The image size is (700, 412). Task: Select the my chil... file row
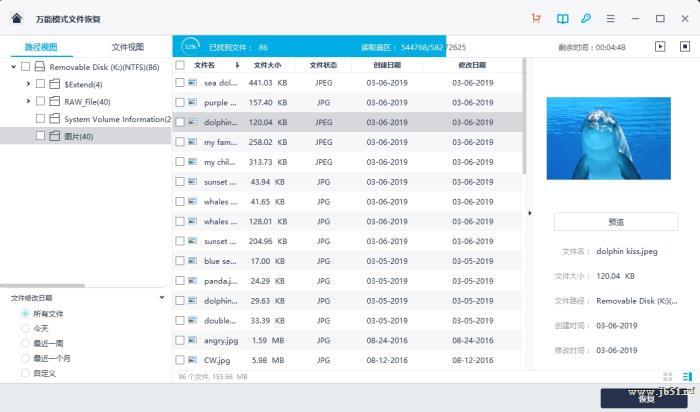point(347,162)
